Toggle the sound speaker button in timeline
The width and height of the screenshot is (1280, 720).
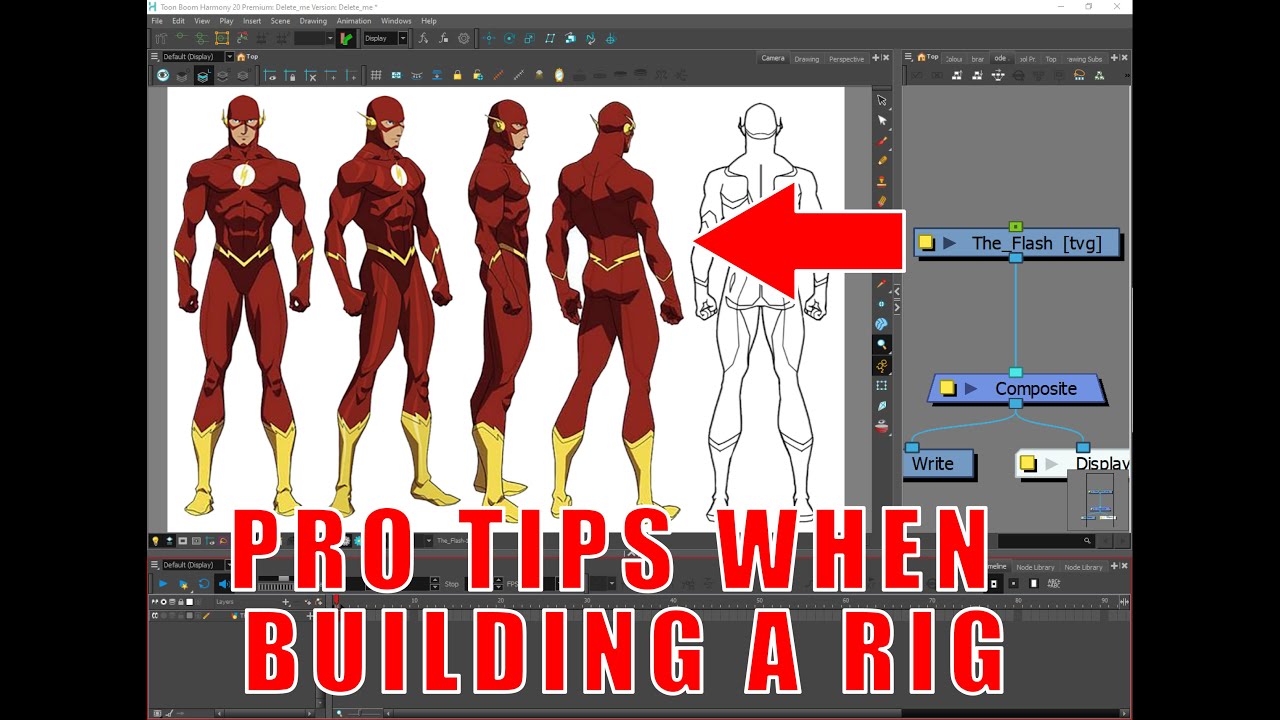click(223, 584)
